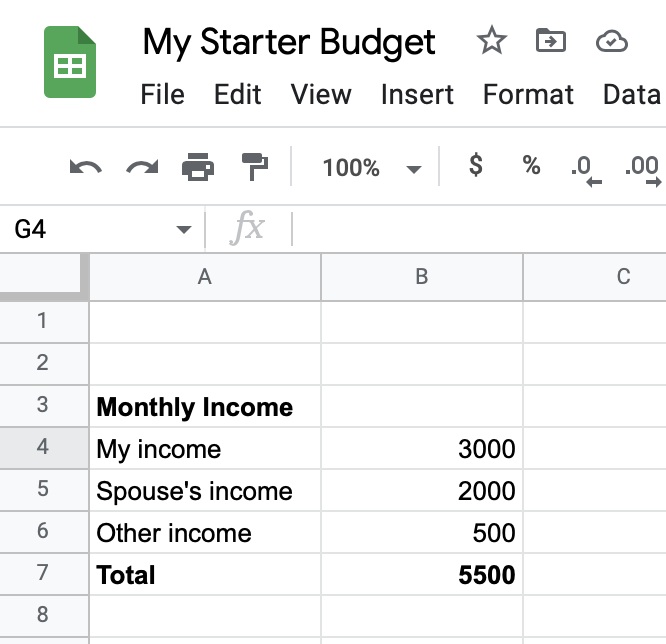Select the cell containing 3000

click(x=422, y=448)
